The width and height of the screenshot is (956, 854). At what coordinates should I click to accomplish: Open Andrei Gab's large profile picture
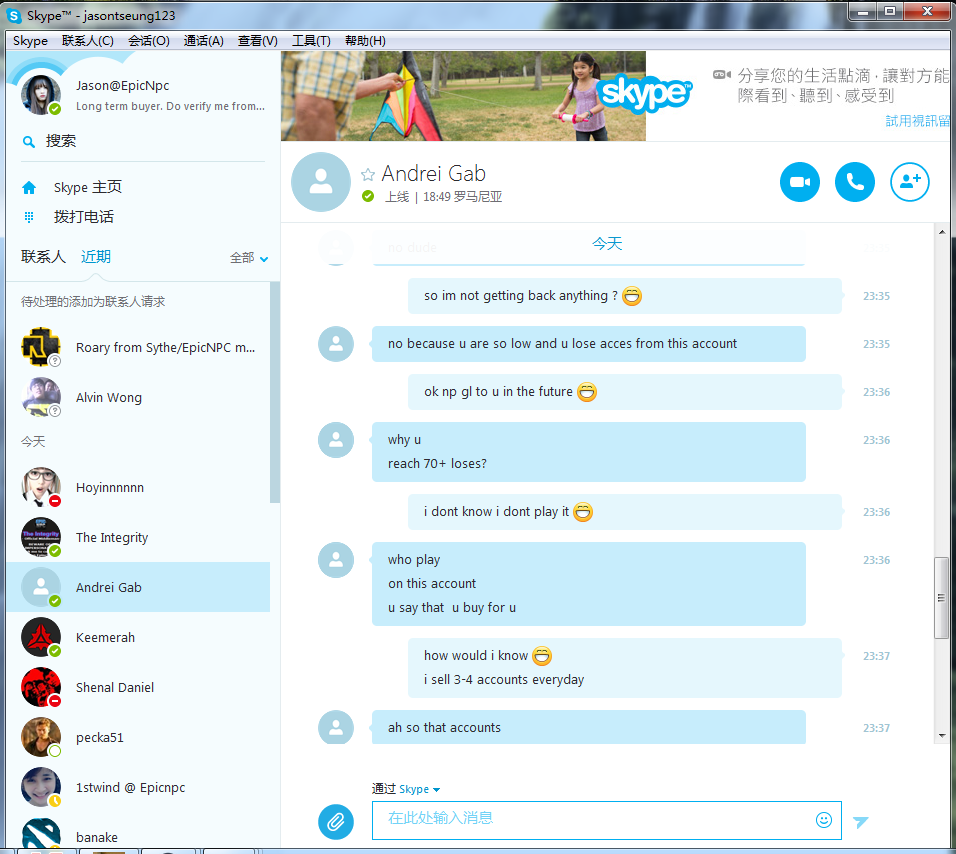tap(321, 182)
